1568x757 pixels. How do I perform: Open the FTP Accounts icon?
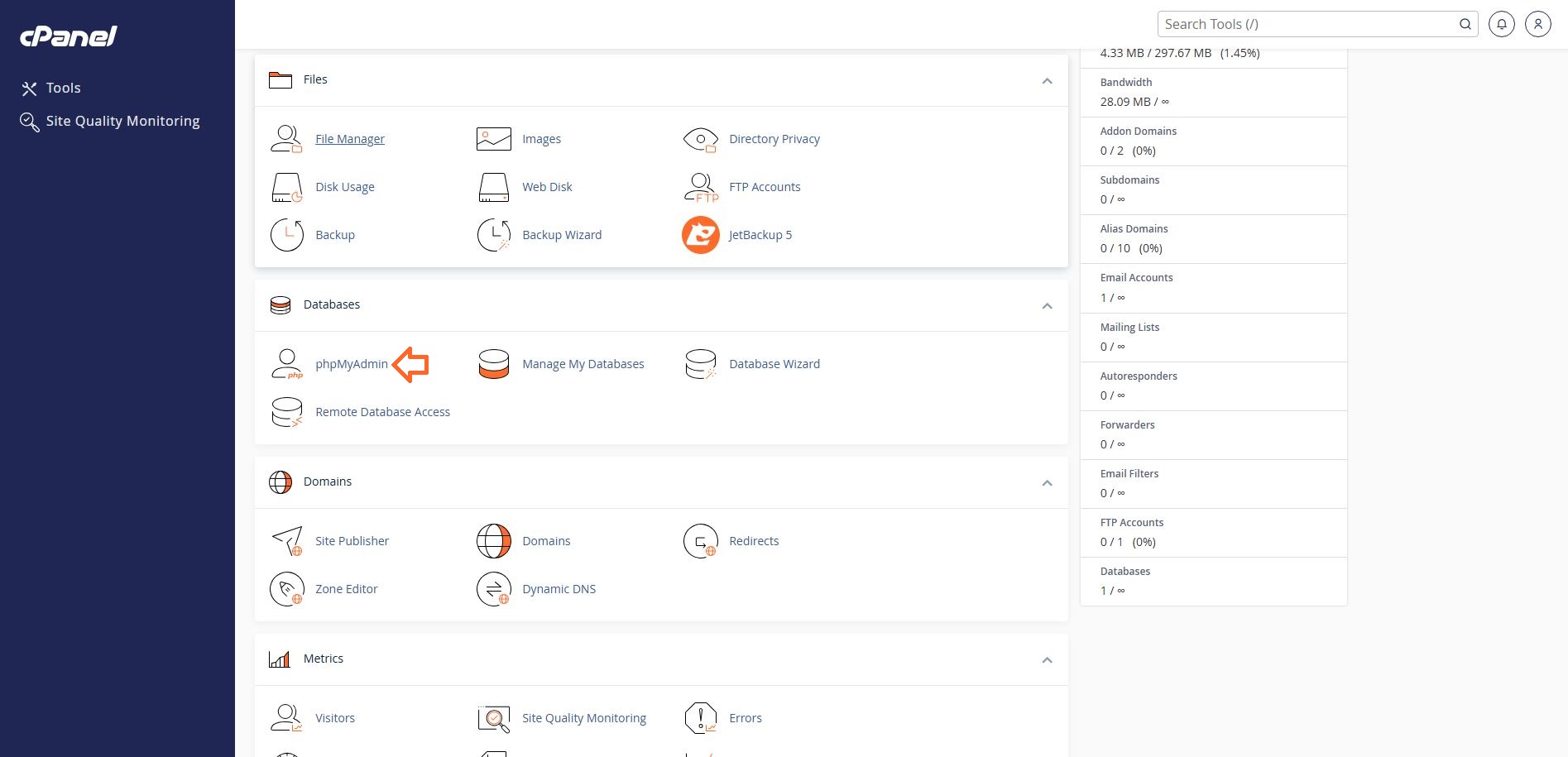(700, 187)
